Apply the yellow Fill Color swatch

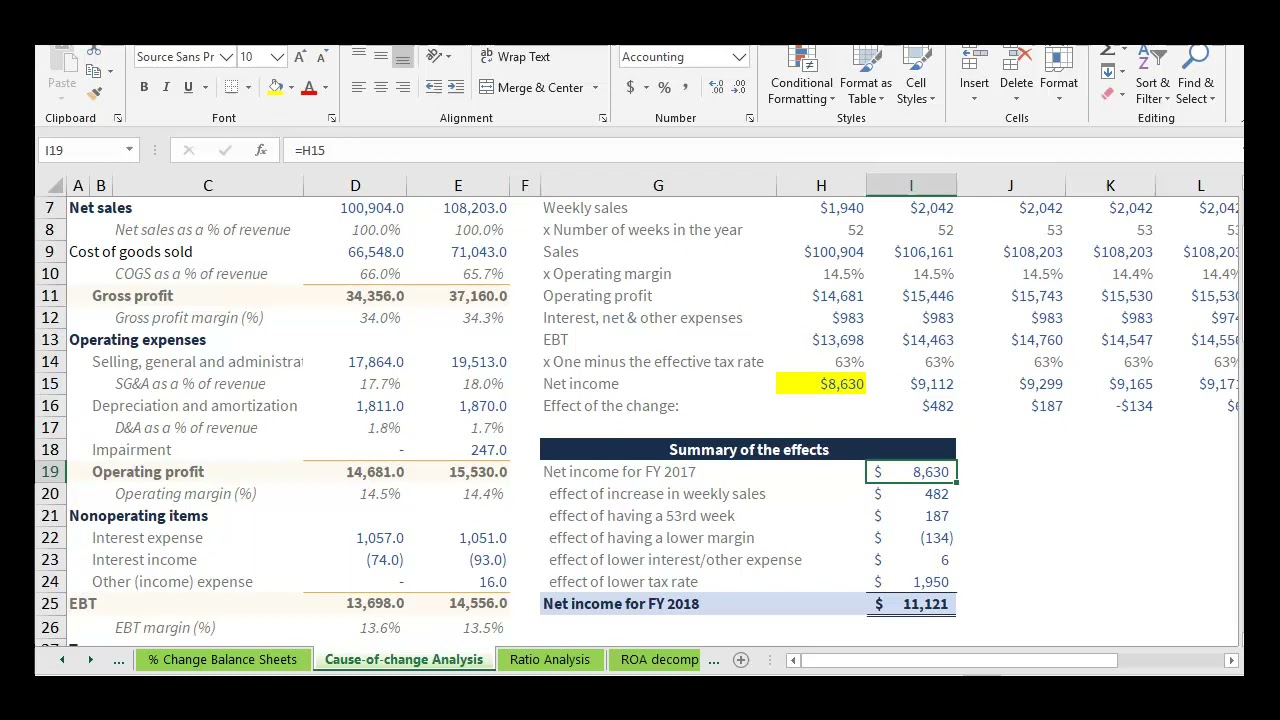[276, 88]
